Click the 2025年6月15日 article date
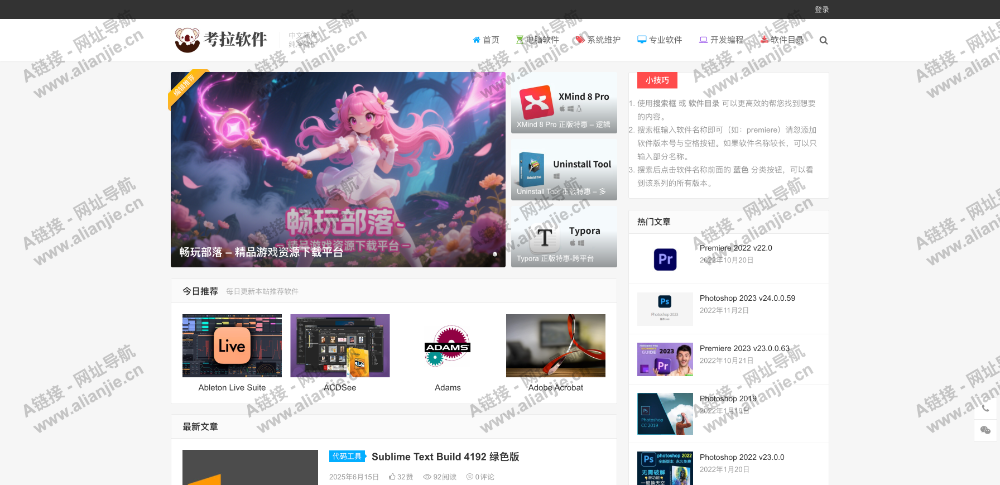This screenshot has height=485, width=1000. [354, 477]
